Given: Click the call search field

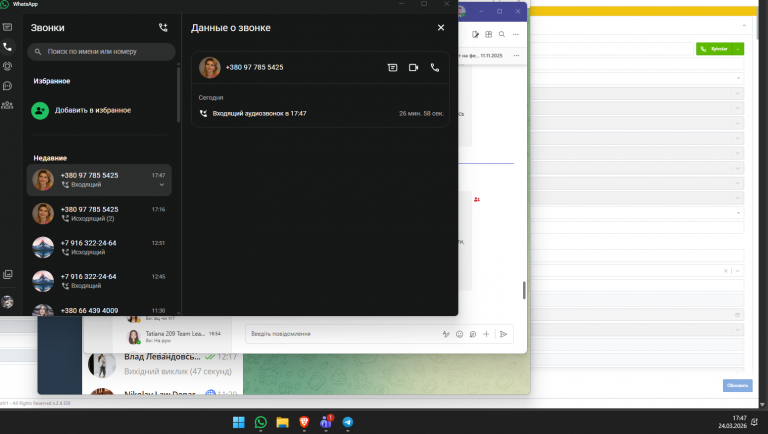Looking at the screenshot, I should click(x=101, y=51).
